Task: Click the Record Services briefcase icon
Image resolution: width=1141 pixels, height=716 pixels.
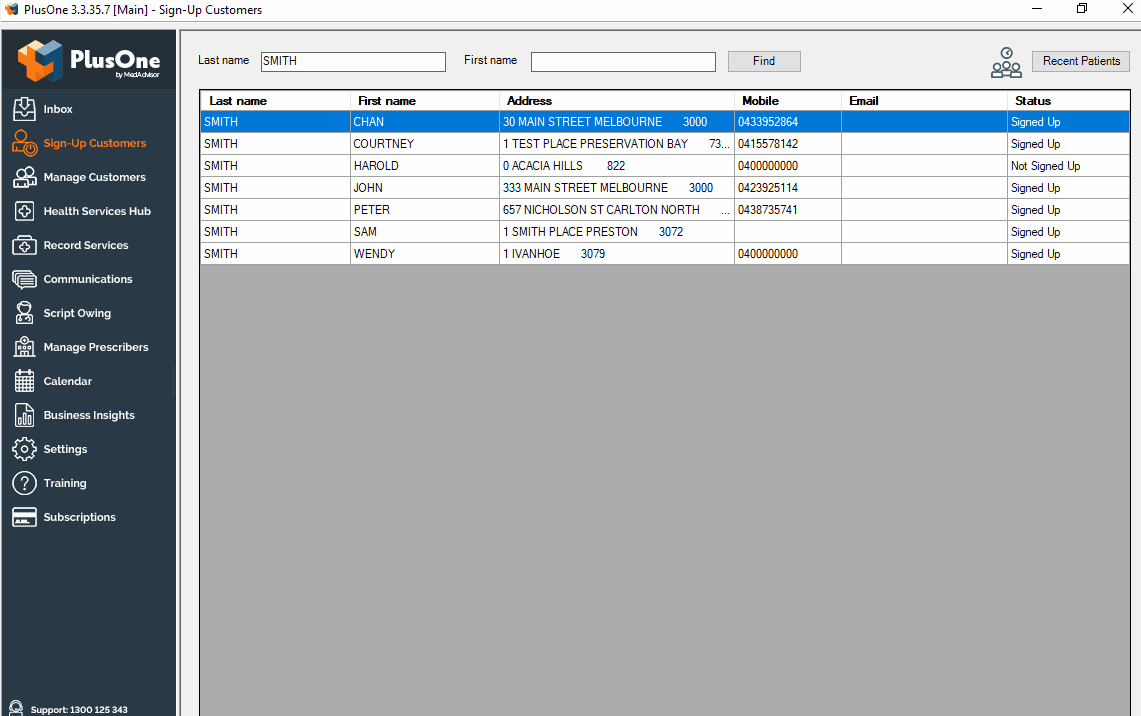Action: pos(24,245)
